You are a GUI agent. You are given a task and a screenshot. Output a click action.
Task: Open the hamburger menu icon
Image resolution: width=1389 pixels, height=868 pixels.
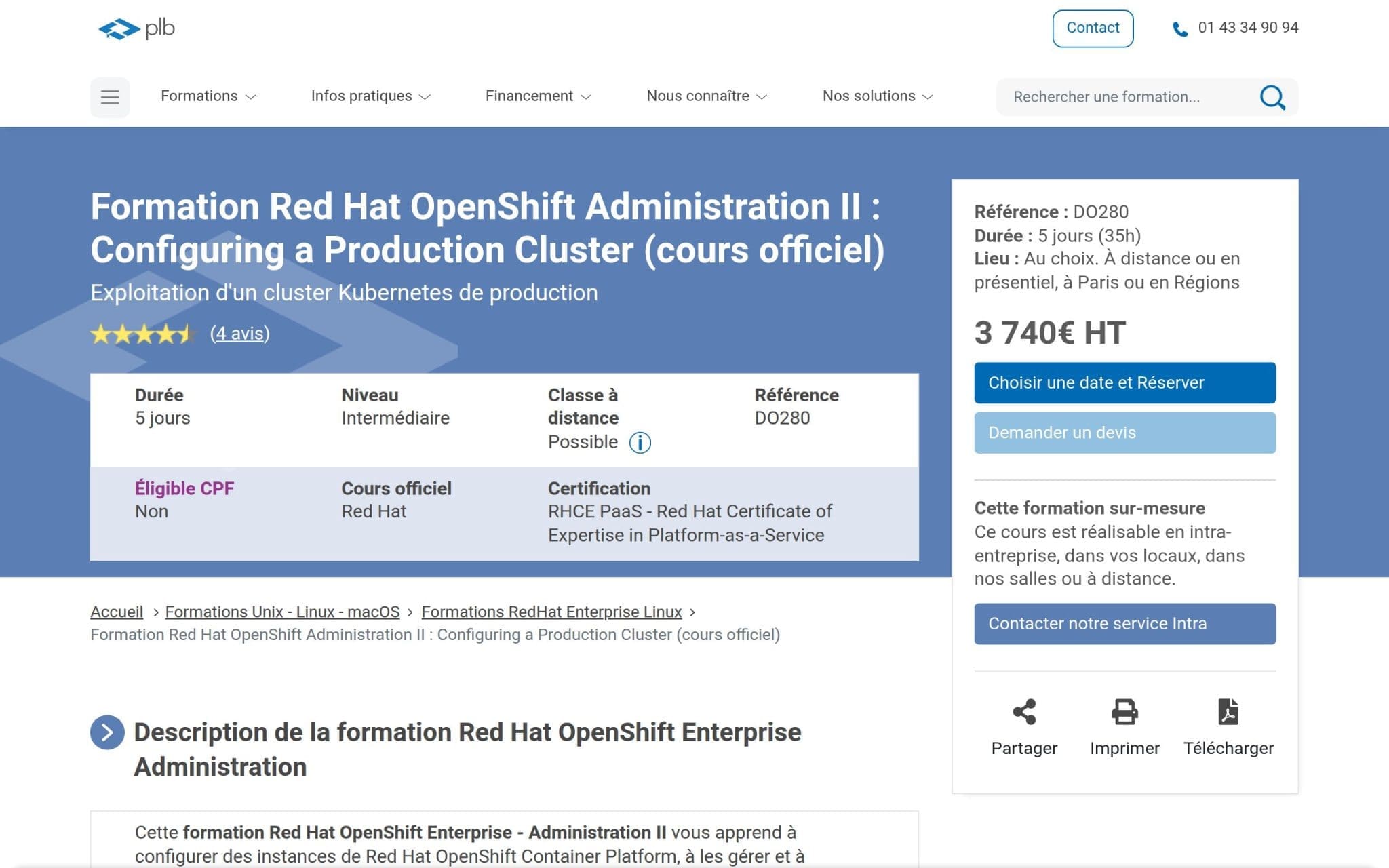coord(110,97)
